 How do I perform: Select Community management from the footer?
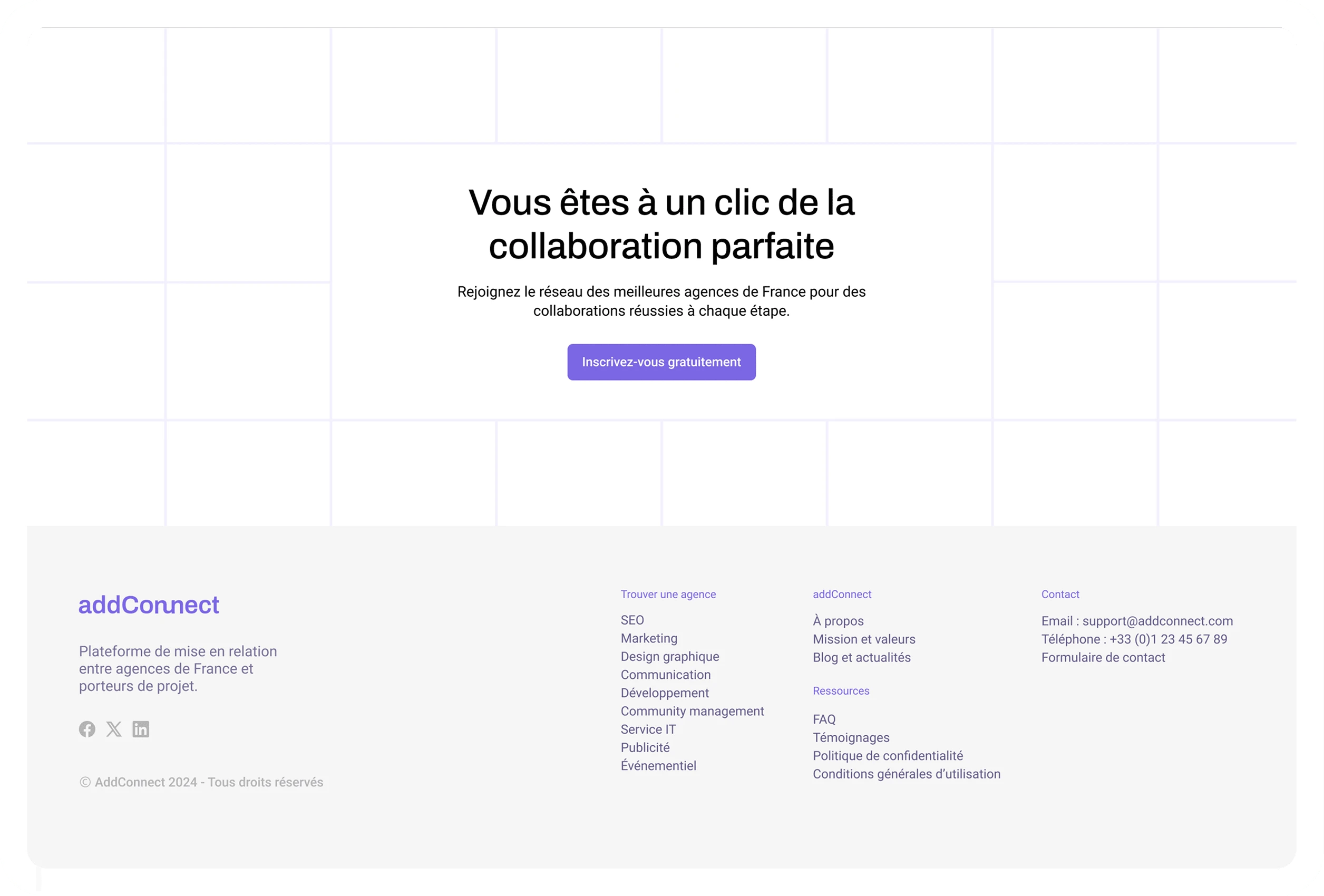[x=692, y=711]
